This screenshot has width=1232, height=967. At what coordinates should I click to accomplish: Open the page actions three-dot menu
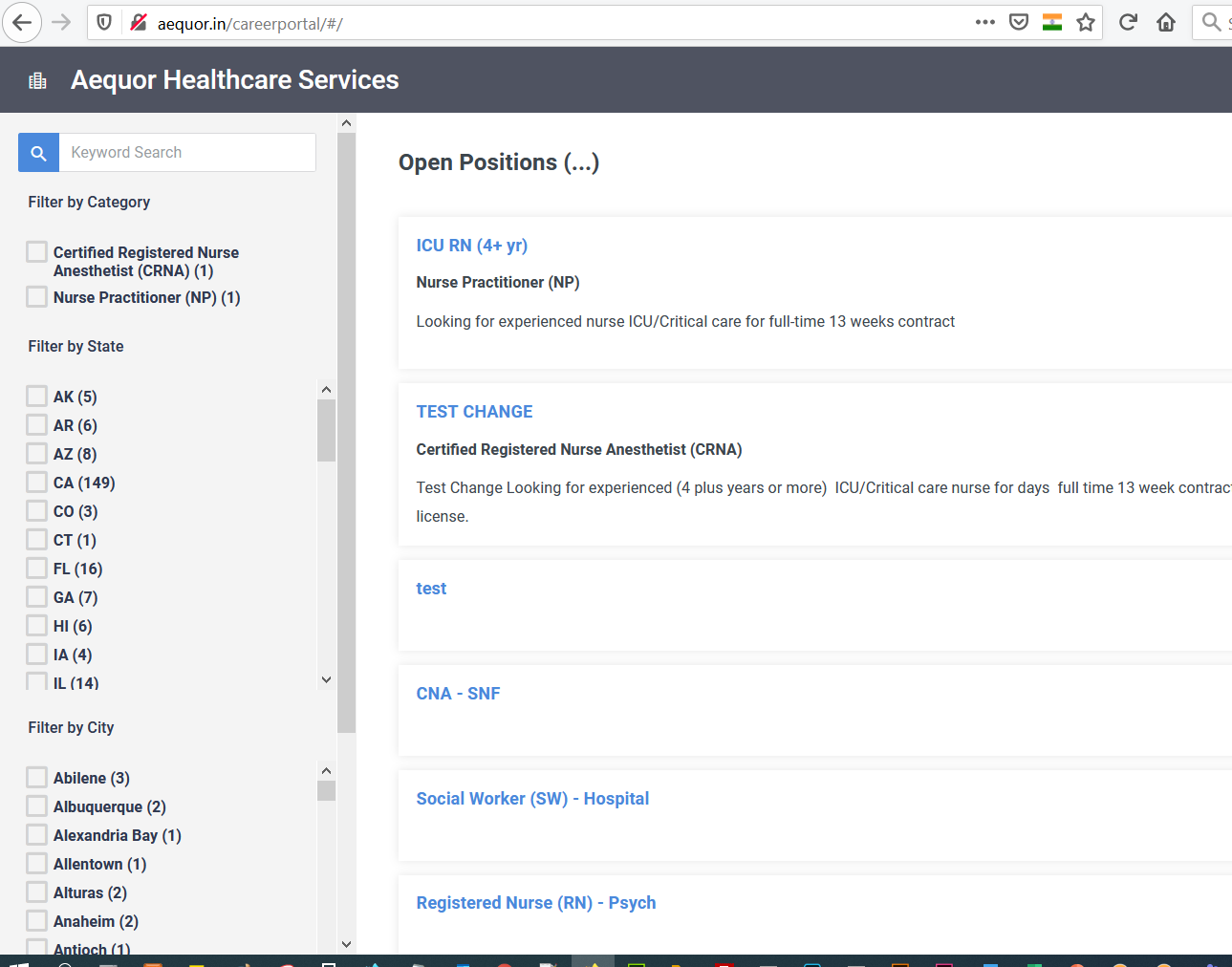point(984,21)
